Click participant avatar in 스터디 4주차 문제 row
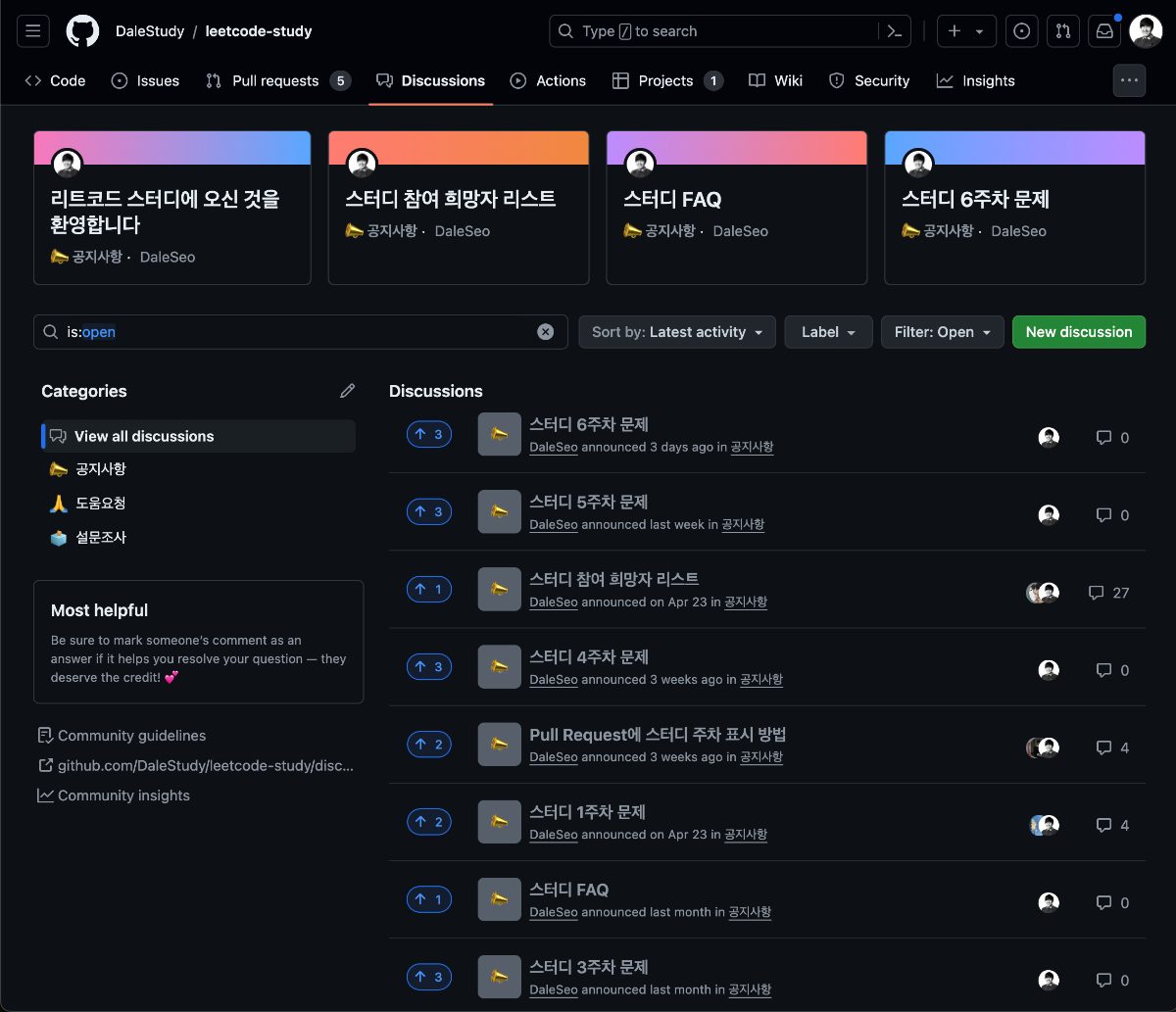 tap(1049, 670)
